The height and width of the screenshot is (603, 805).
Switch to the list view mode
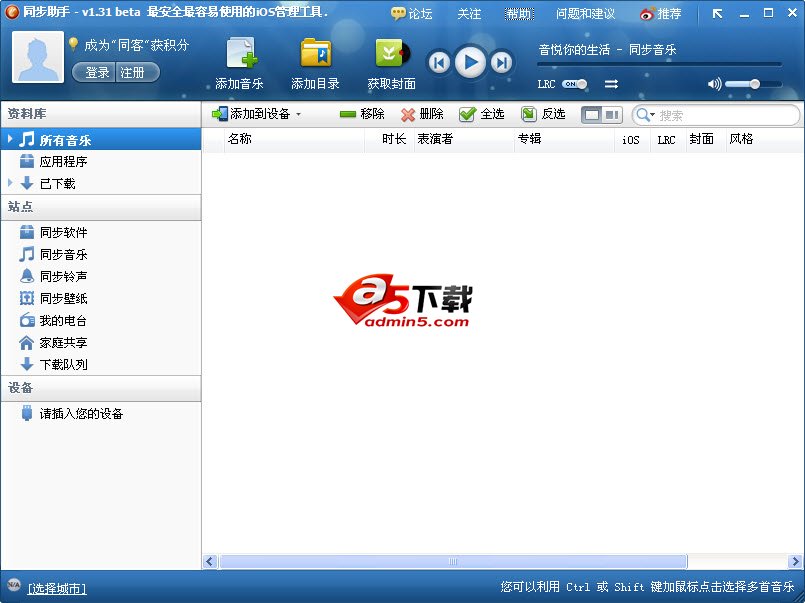[592, 114]
